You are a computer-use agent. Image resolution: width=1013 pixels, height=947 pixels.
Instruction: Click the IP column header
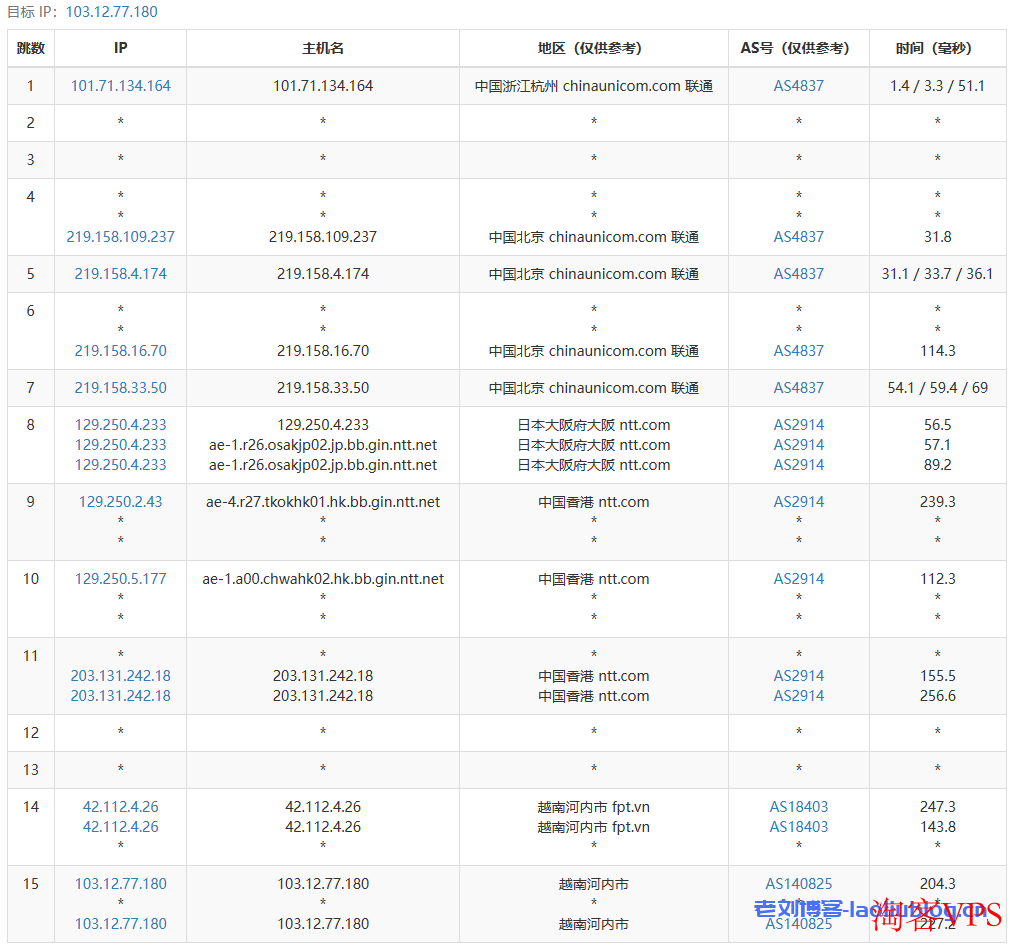point(121,48)
